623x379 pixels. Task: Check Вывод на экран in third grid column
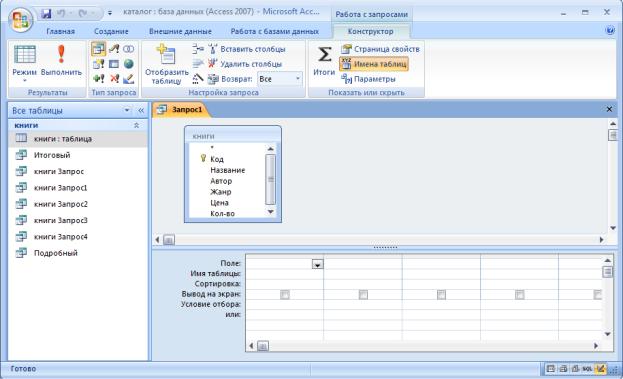pos(441,294)
